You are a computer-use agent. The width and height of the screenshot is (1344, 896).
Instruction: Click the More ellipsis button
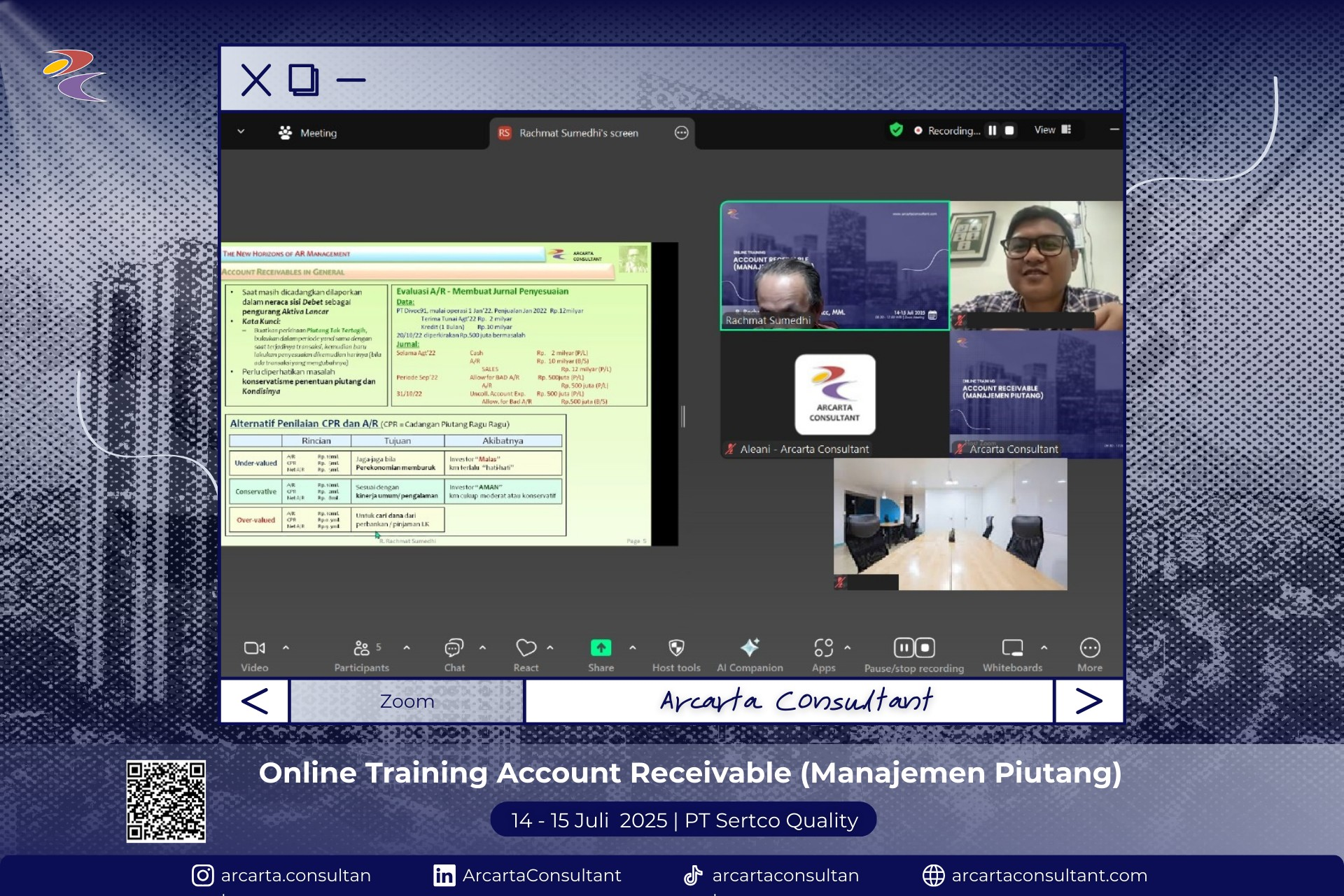(x=1089, y=649)
